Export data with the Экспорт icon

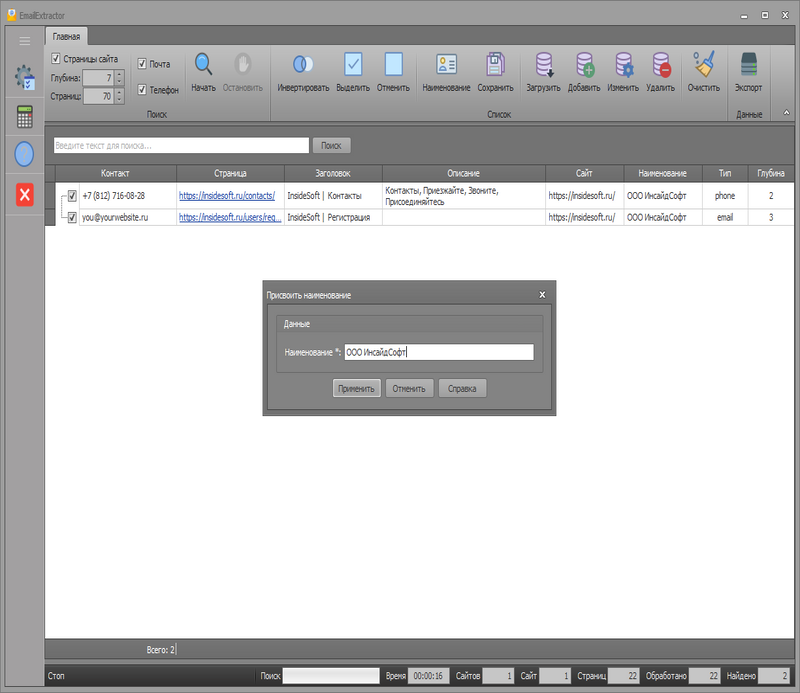coord(748,65)
